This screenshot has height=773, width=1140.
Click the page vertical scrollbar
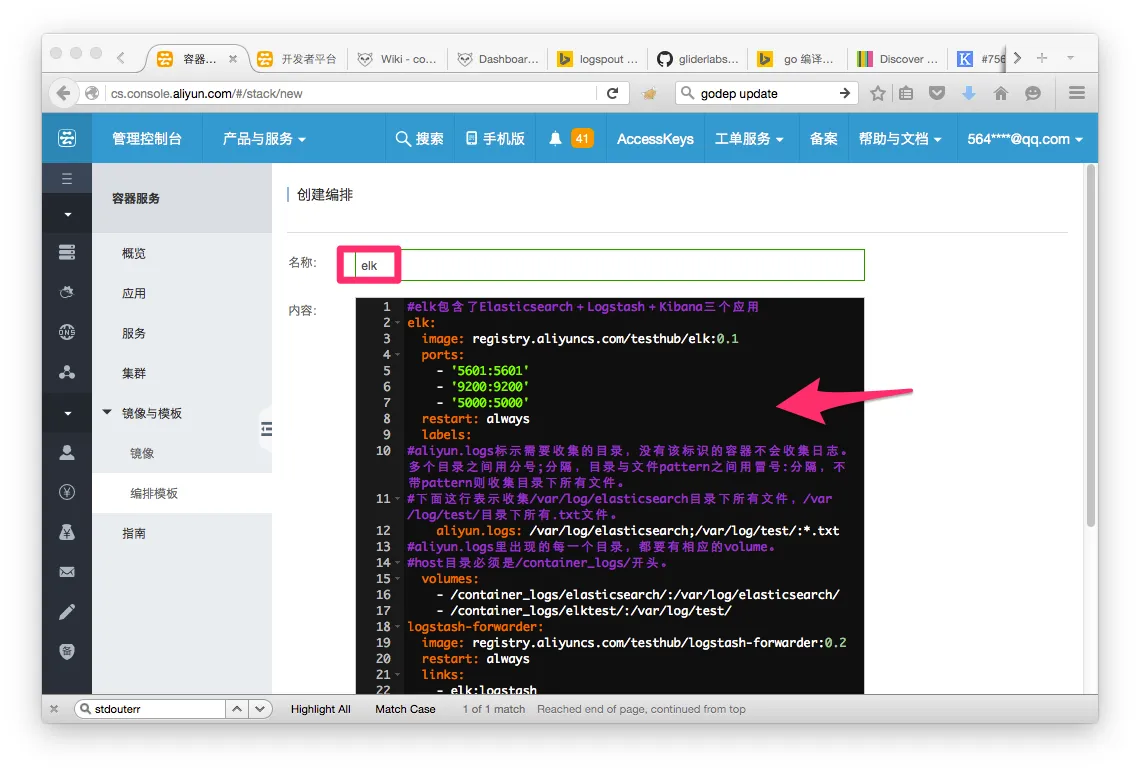[x=1091, y=345]
